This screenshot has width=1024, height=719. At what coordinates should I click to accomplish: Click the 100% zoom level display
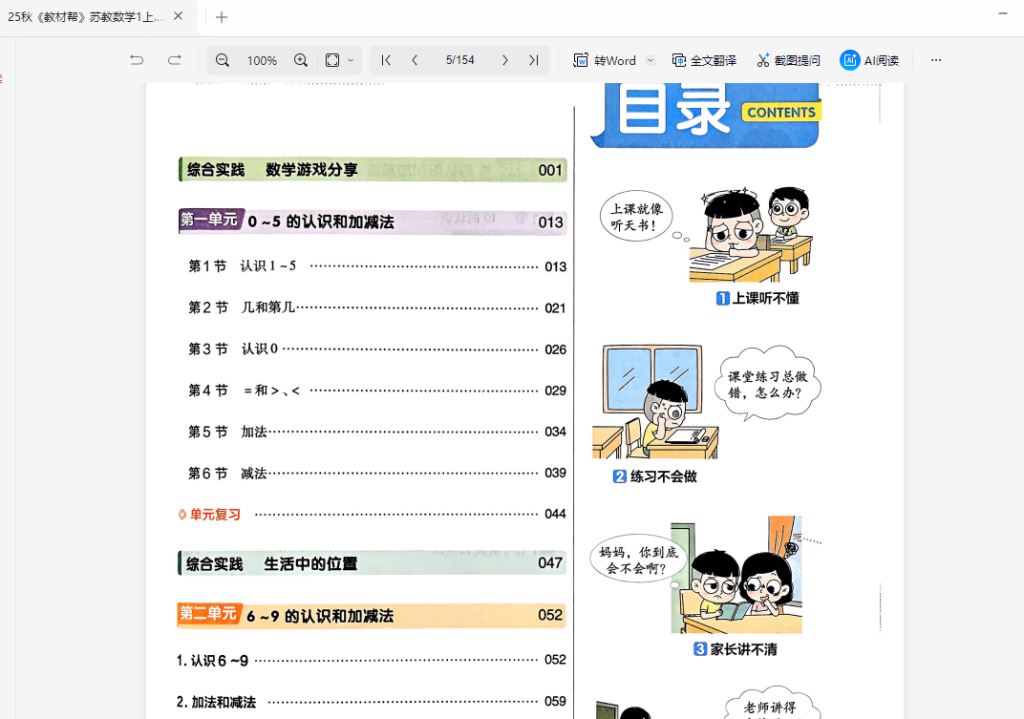[261, 60]
